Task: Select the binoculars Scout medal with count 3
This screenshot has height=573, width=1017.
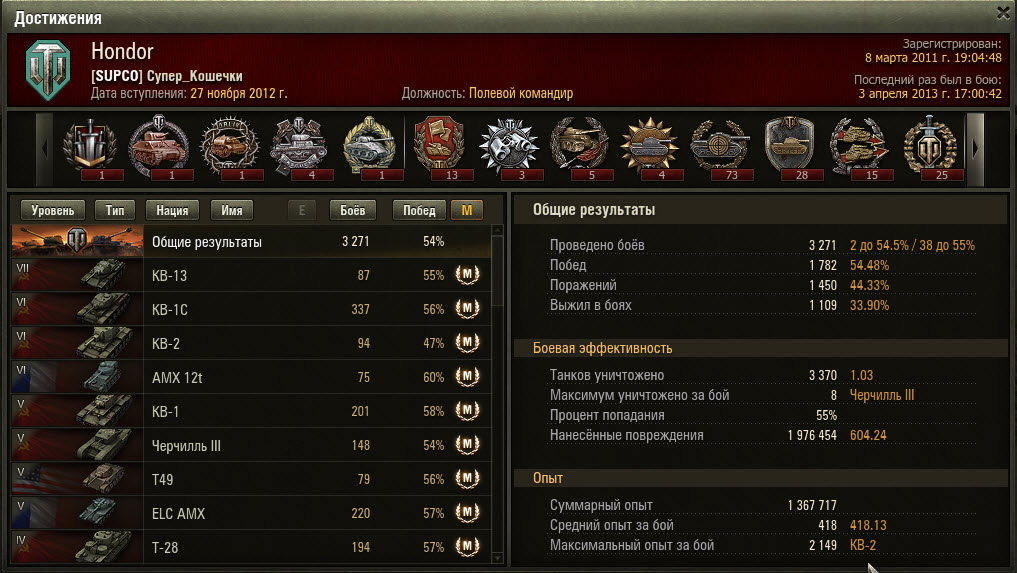Action: coord(509,147)
